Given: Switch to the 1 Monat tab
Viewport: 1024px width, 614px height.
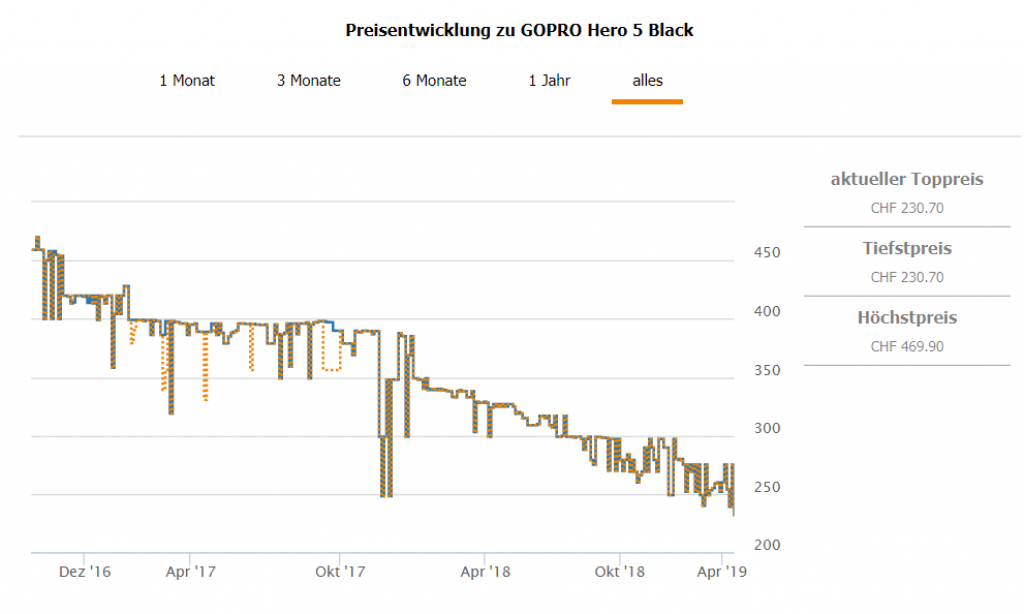Looking at the screenshot, I should click(187, 81).
